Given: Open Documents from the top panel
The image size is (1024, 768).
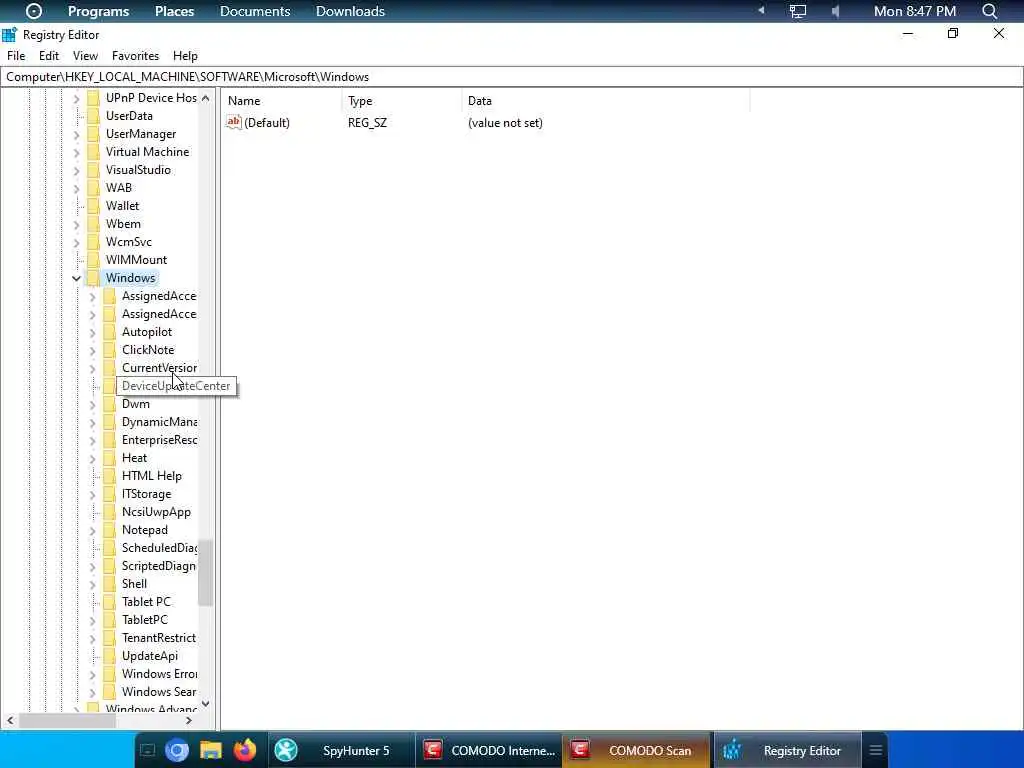Looking at the screenshot, I should (x=255, y=11).
